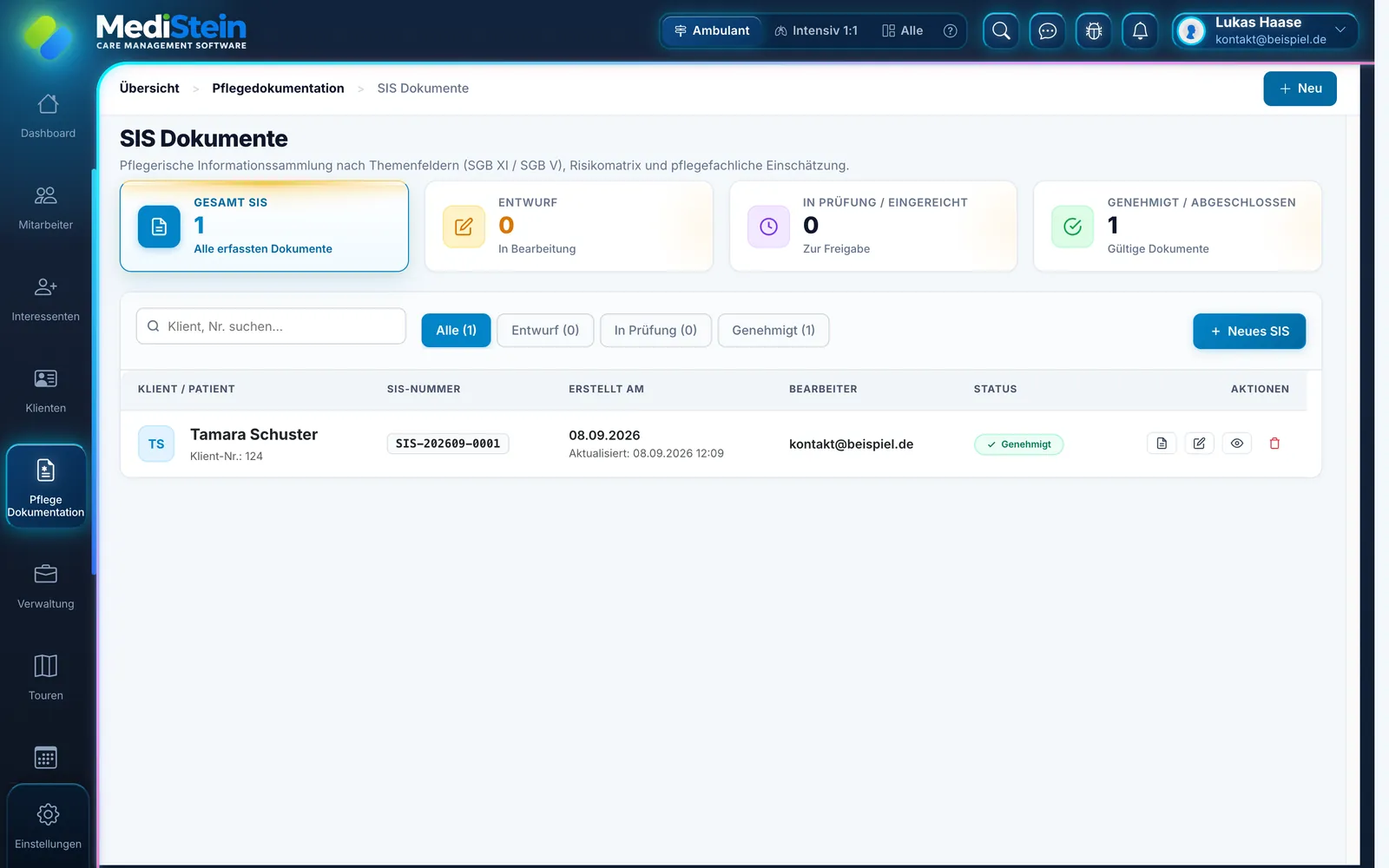The width and height of the screenshot is (1389, 868).
Task: Switch to Ambulant care mode
Action: [712, 31]
